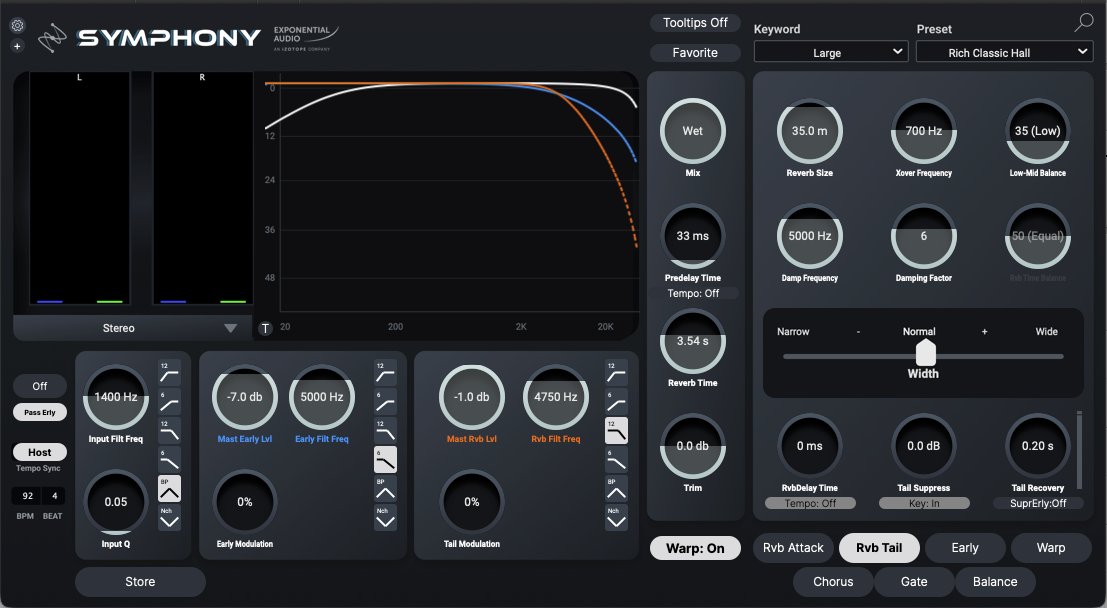Switch to the Rvb Tail tab

click(879, 548)
